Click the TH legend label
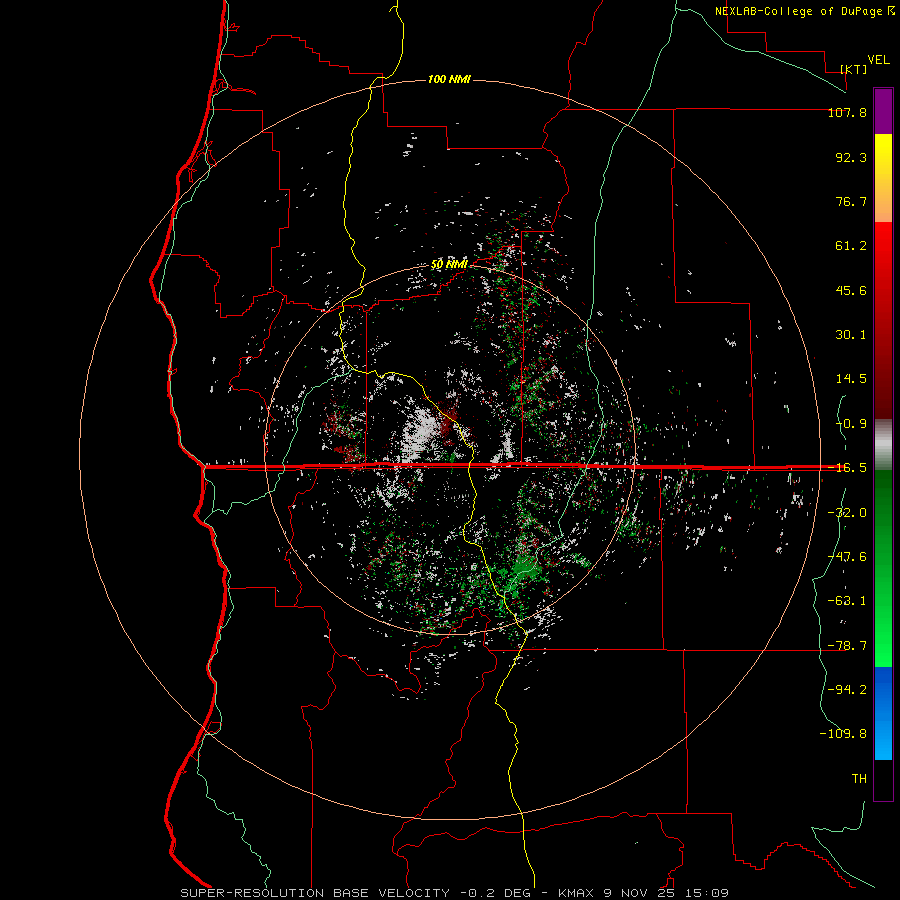The width and height of the screenshot is (900, 900). [859, 778]
